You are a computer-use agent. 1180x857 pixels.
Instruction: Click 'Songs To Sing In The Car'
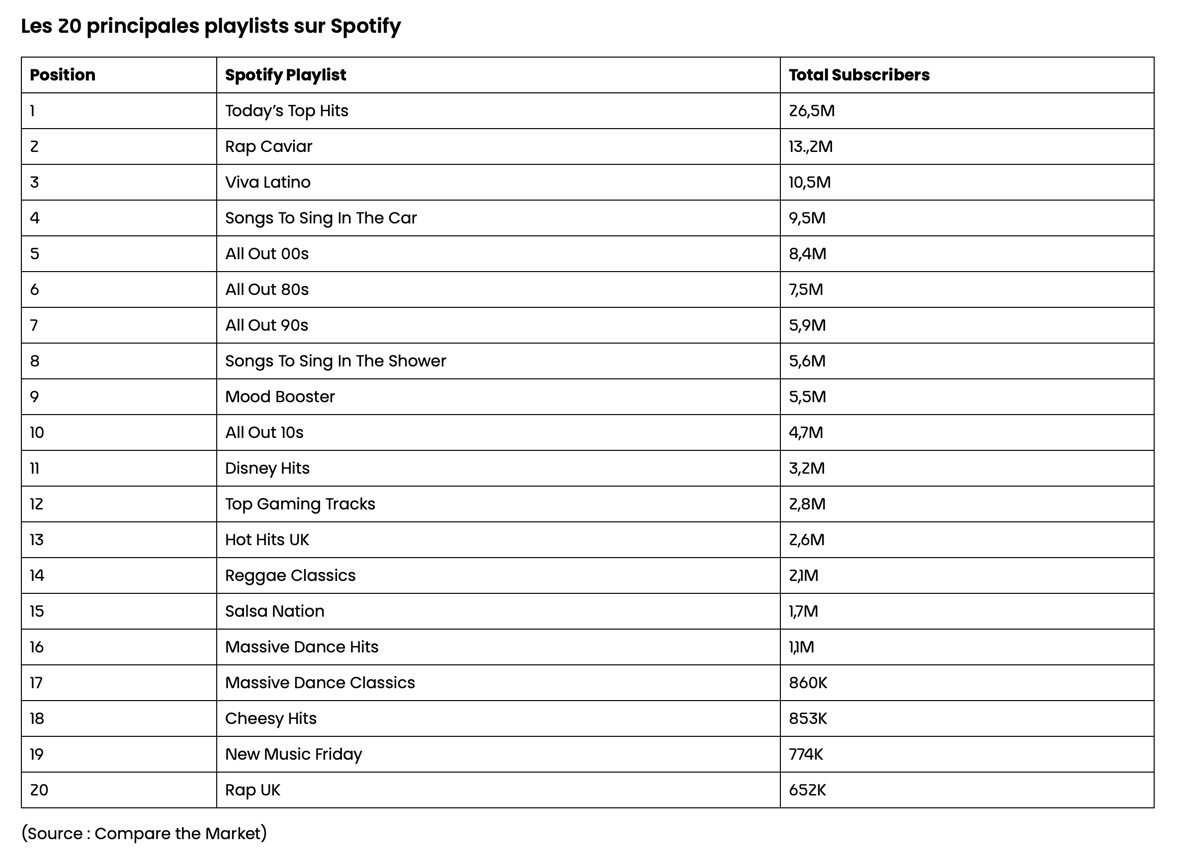point(321,218)
